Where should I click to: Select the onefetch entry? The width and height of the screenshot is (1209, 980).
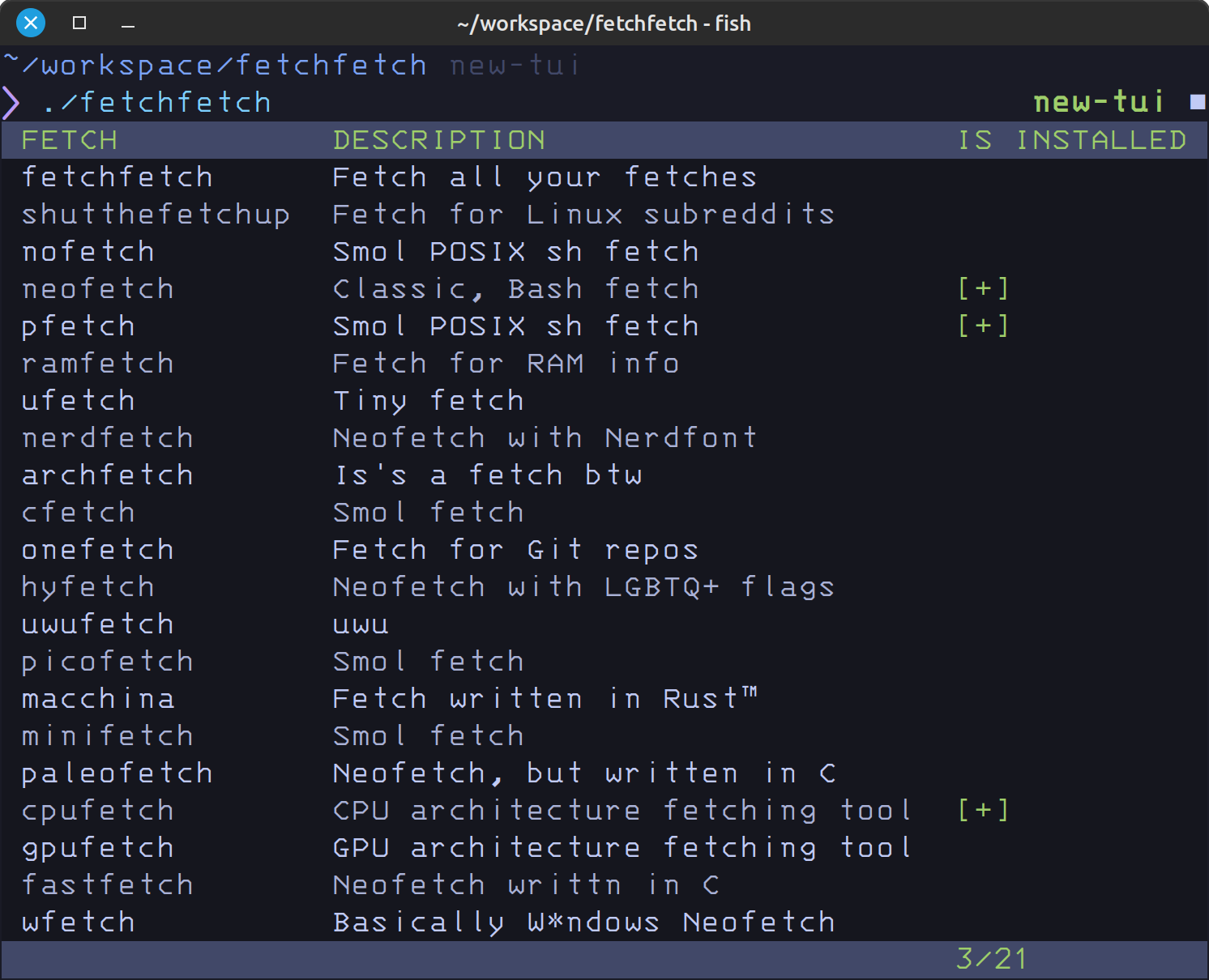tap(98, 550)
